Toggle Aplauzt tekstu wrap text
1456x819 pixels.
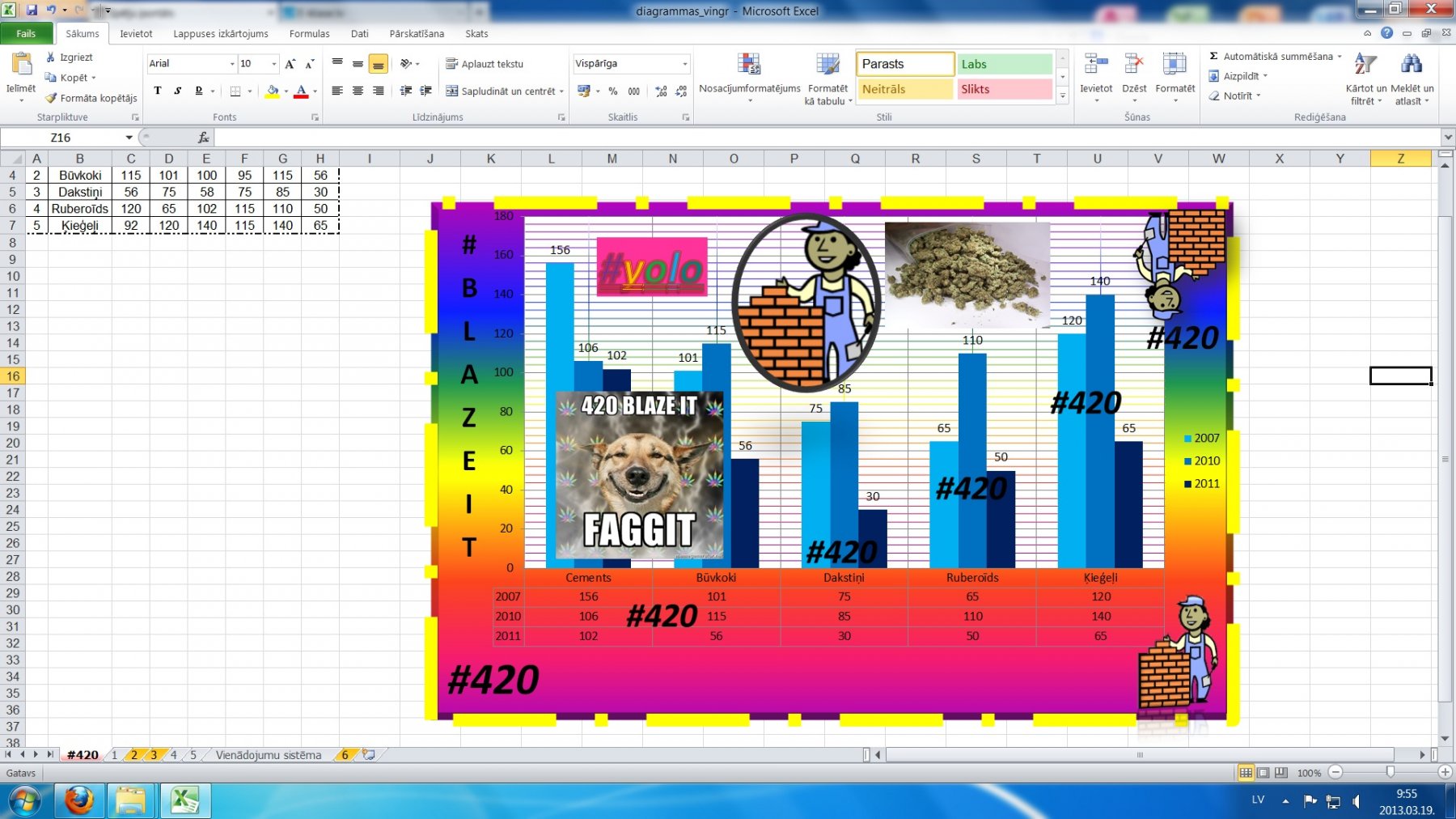485,64
